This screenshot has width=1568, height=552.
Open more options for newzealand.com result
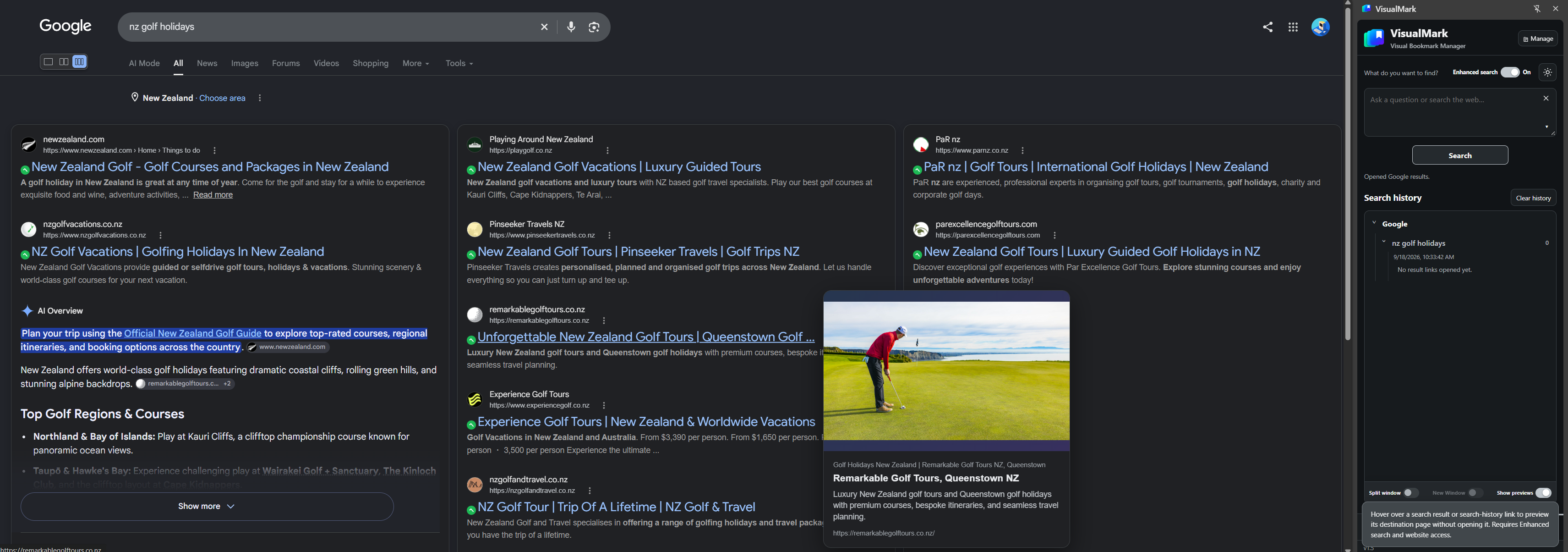pos(214,150)
